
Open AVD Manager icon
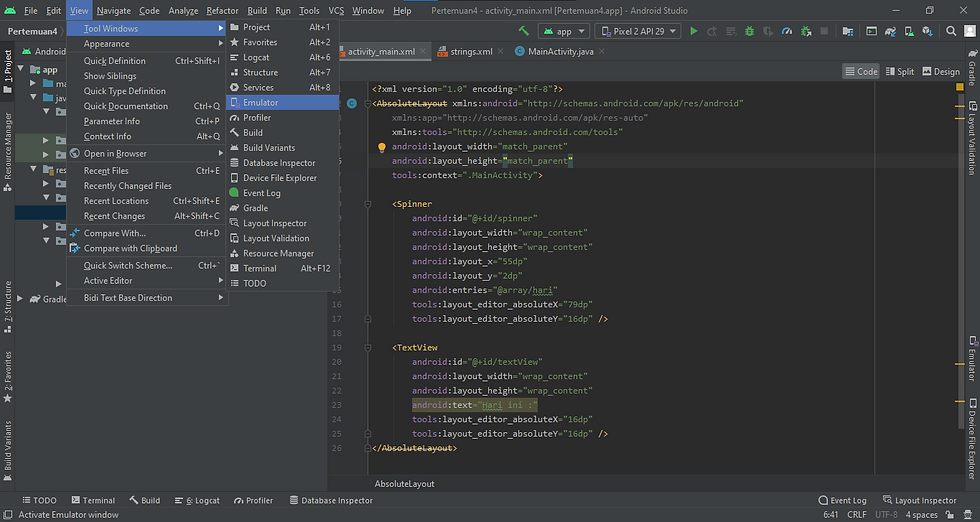click(x=909, y=31)
